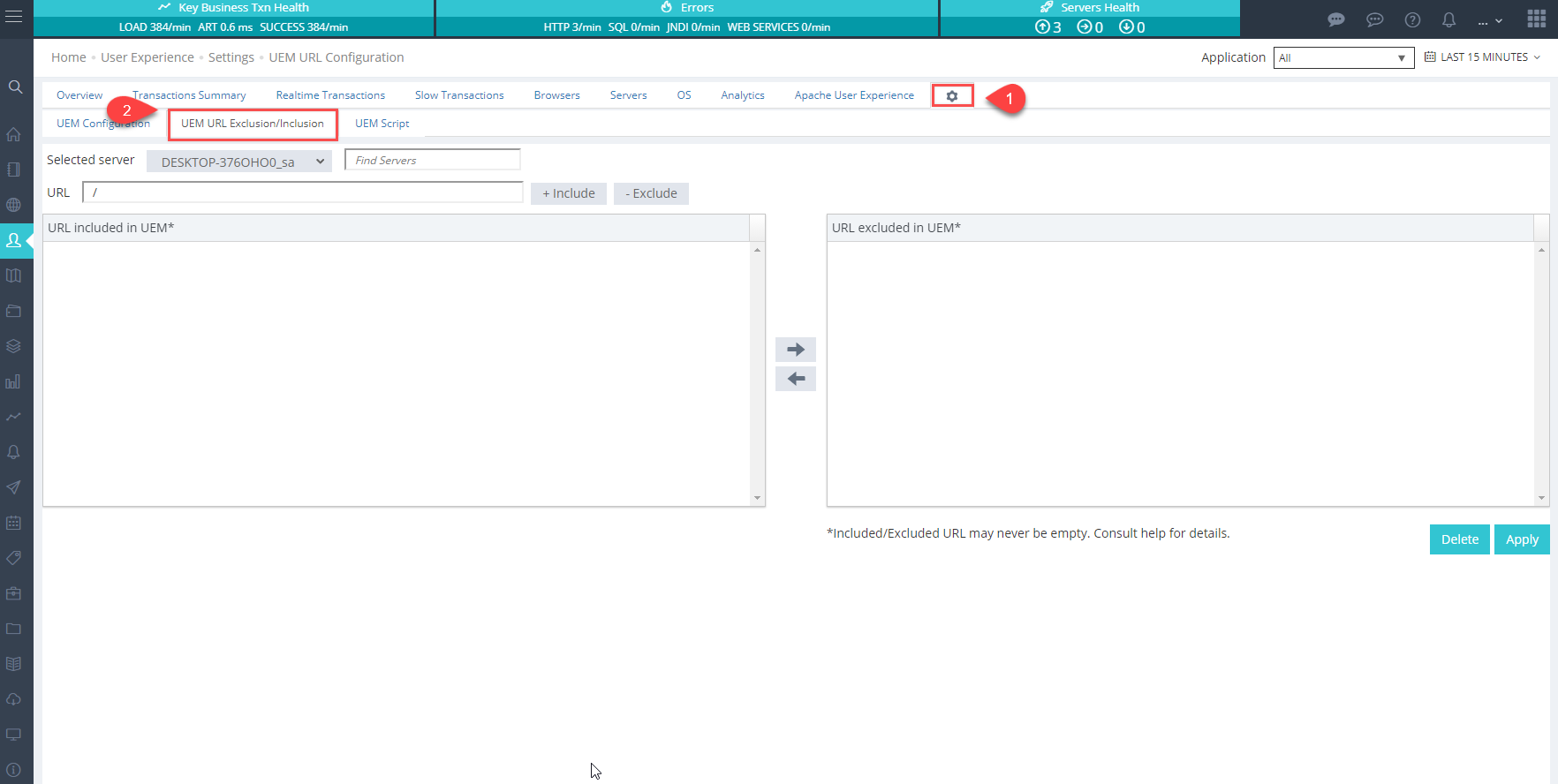Open the notifications bell in top bar

tap(1448, 19)
